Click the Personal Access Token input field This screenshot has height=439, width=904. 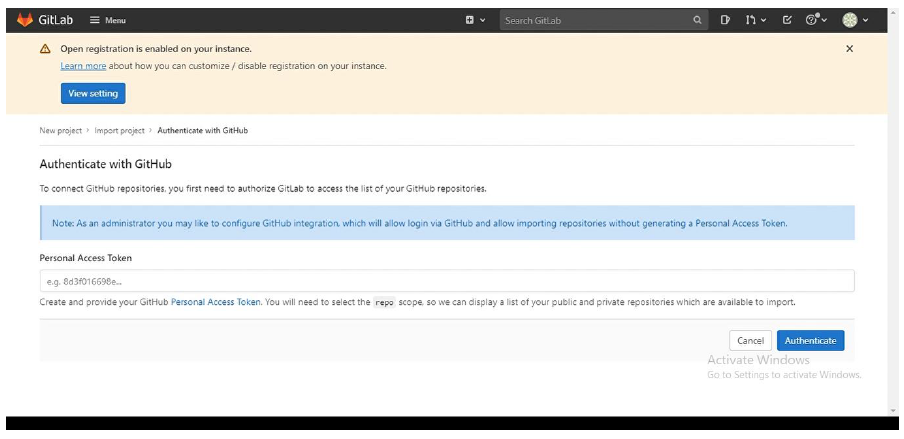tap(447, 281)
